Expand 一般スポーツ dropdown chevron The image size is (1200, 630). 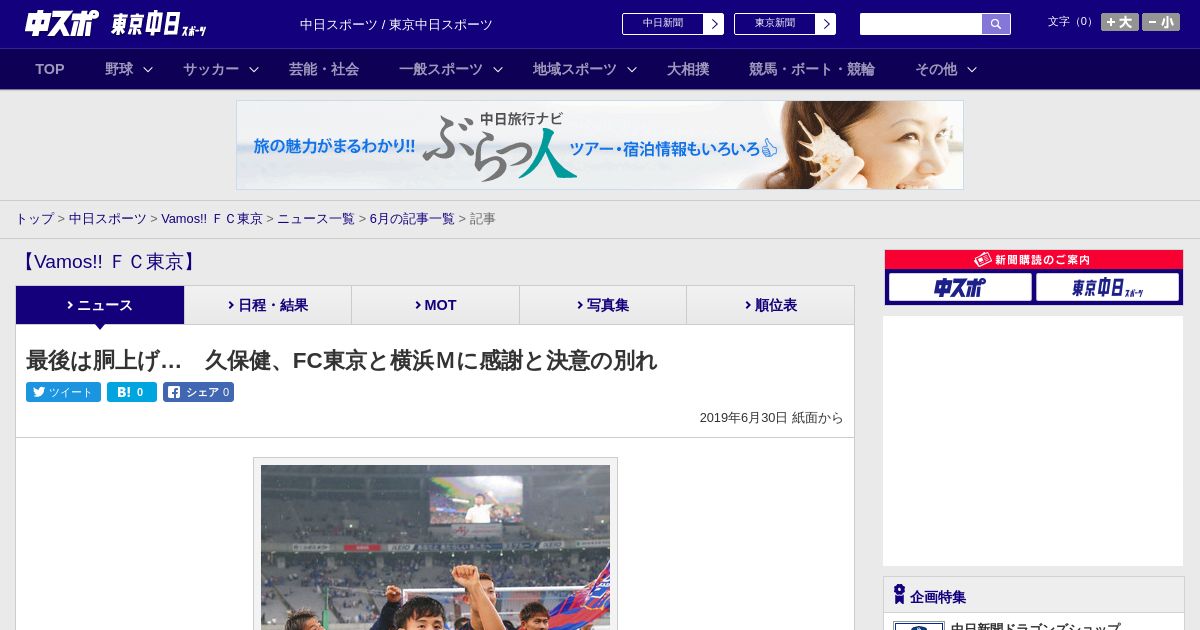498,69
